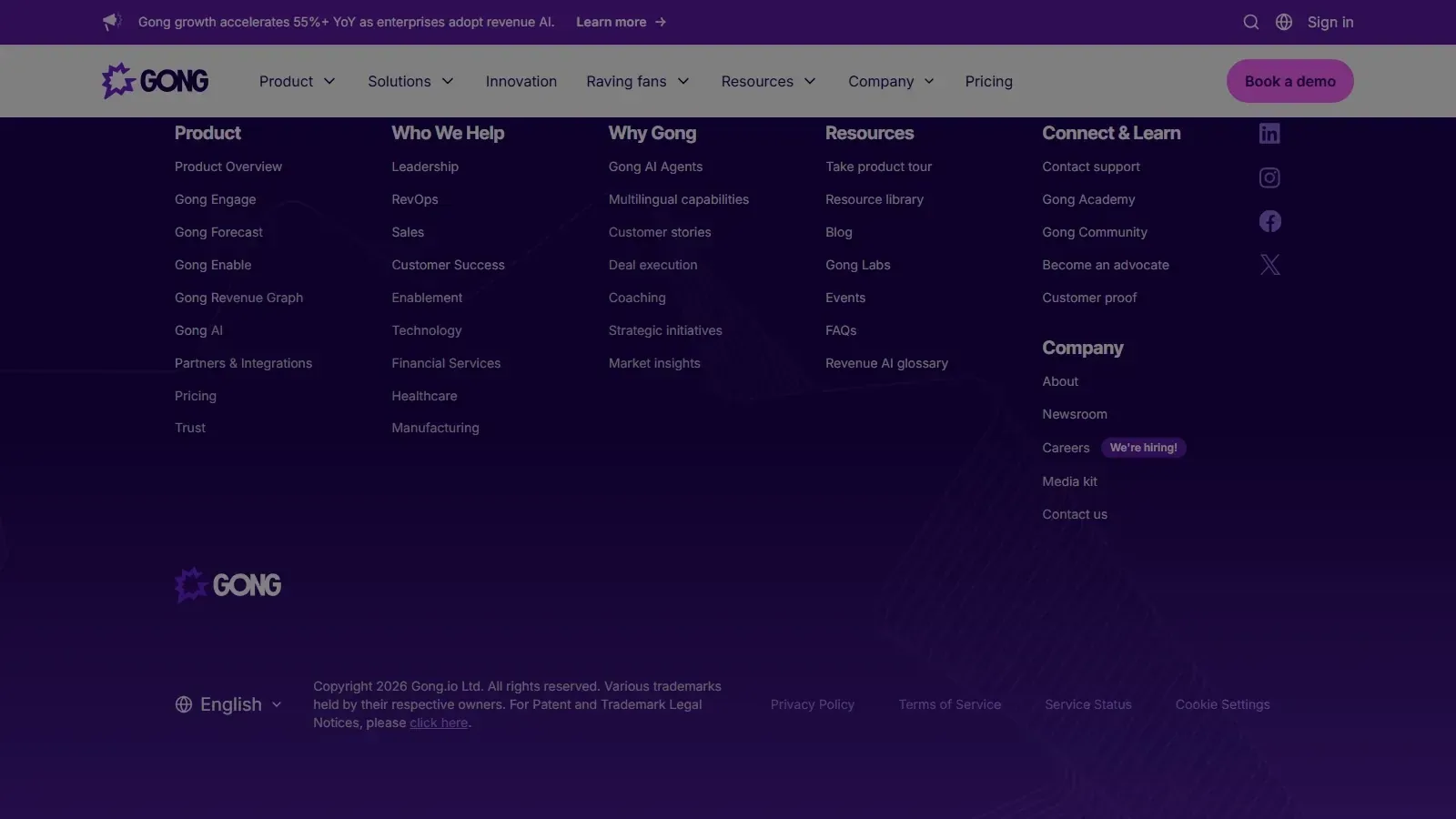The width and height of the screenshot is (1456, 819).
Task: Open Gong's LinkedIn page icon
Action: point(1269,134)
